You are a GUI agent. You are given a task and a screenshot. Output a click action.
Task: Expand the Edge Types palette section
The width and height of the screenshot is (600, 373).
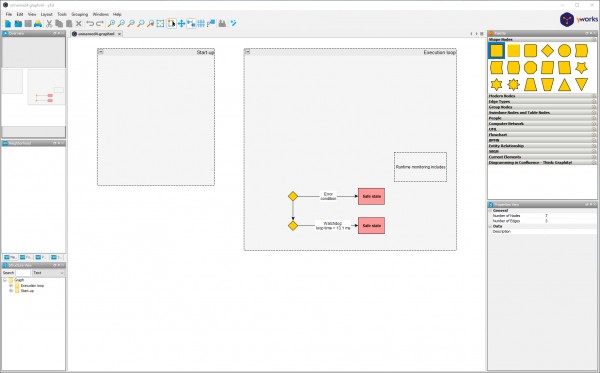click(x=542, y=101)
